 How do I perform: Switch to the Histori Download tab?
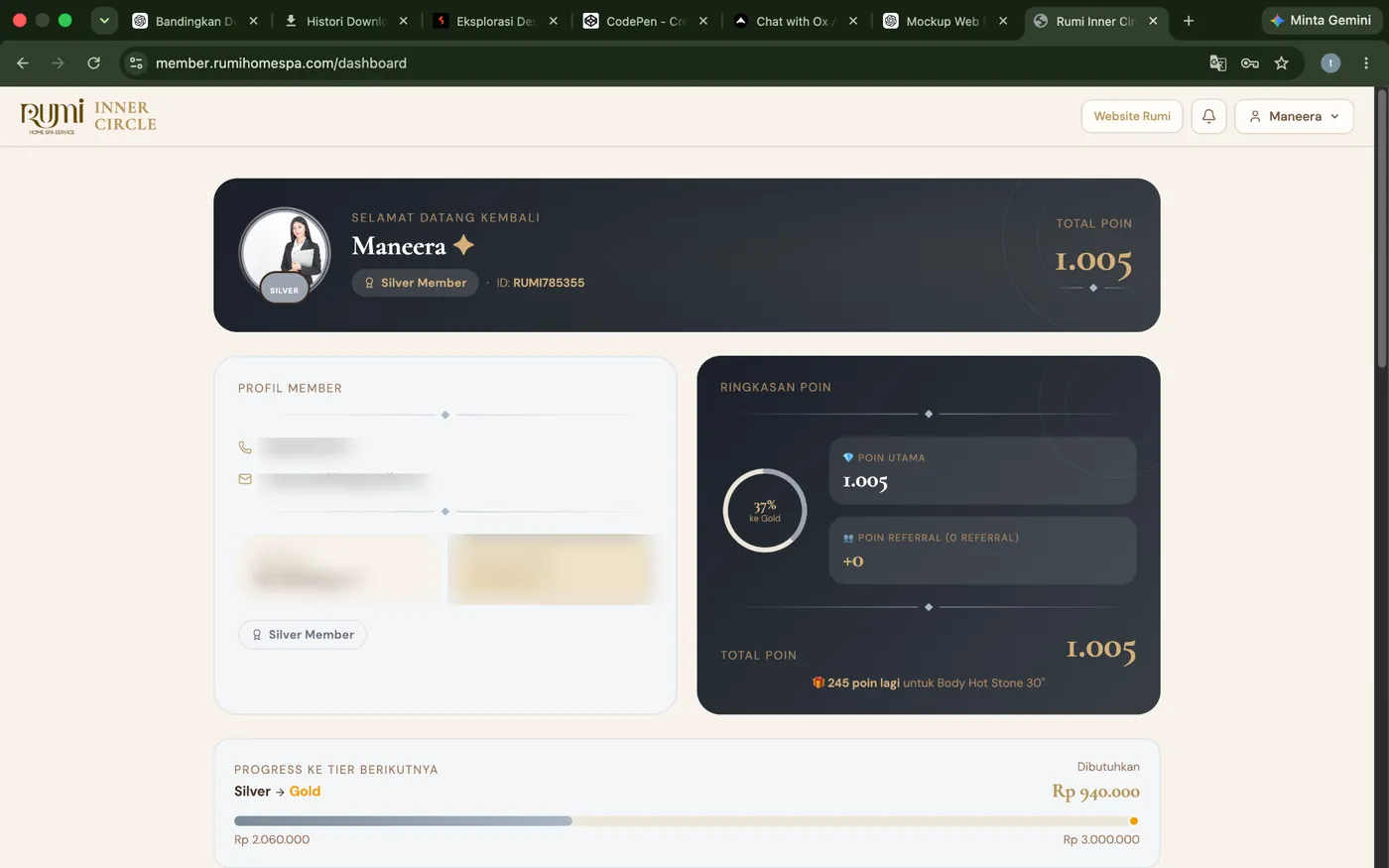(344, 21)
